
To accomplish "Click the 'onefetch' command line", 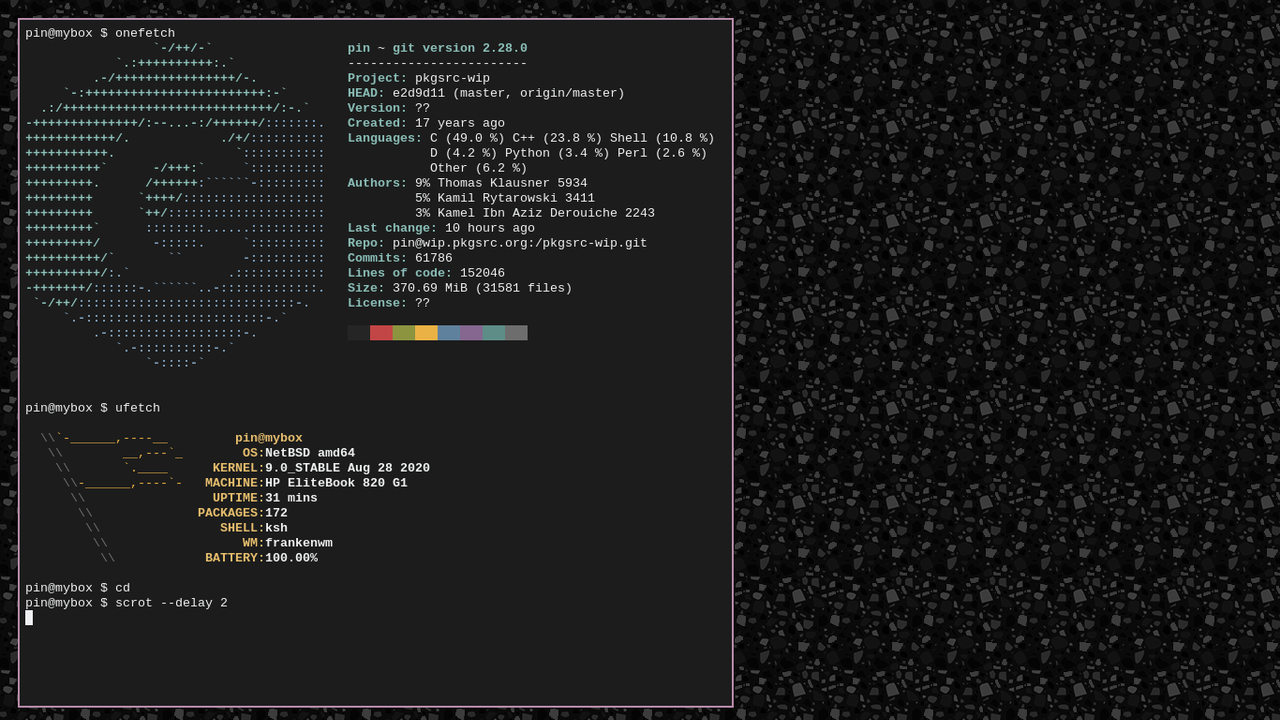I will (x=100, y=33).
